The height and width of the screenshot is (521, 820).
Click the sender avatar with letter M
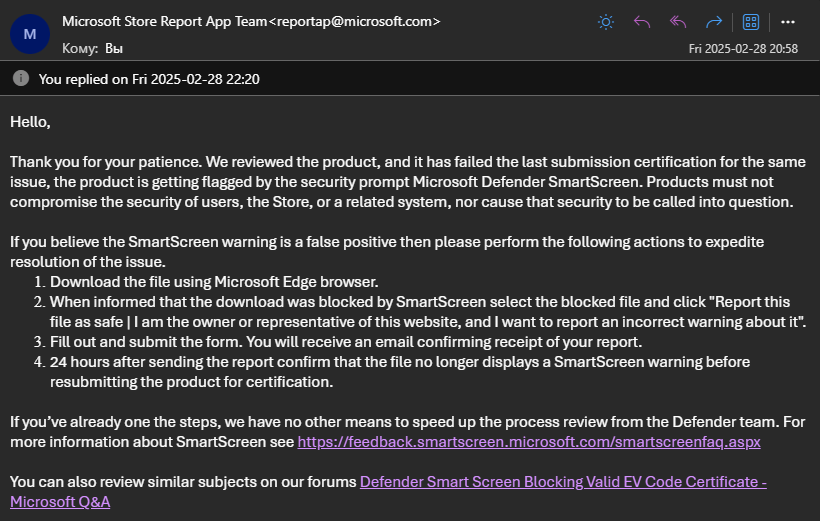pyautogui.click(x=30, y=34)
